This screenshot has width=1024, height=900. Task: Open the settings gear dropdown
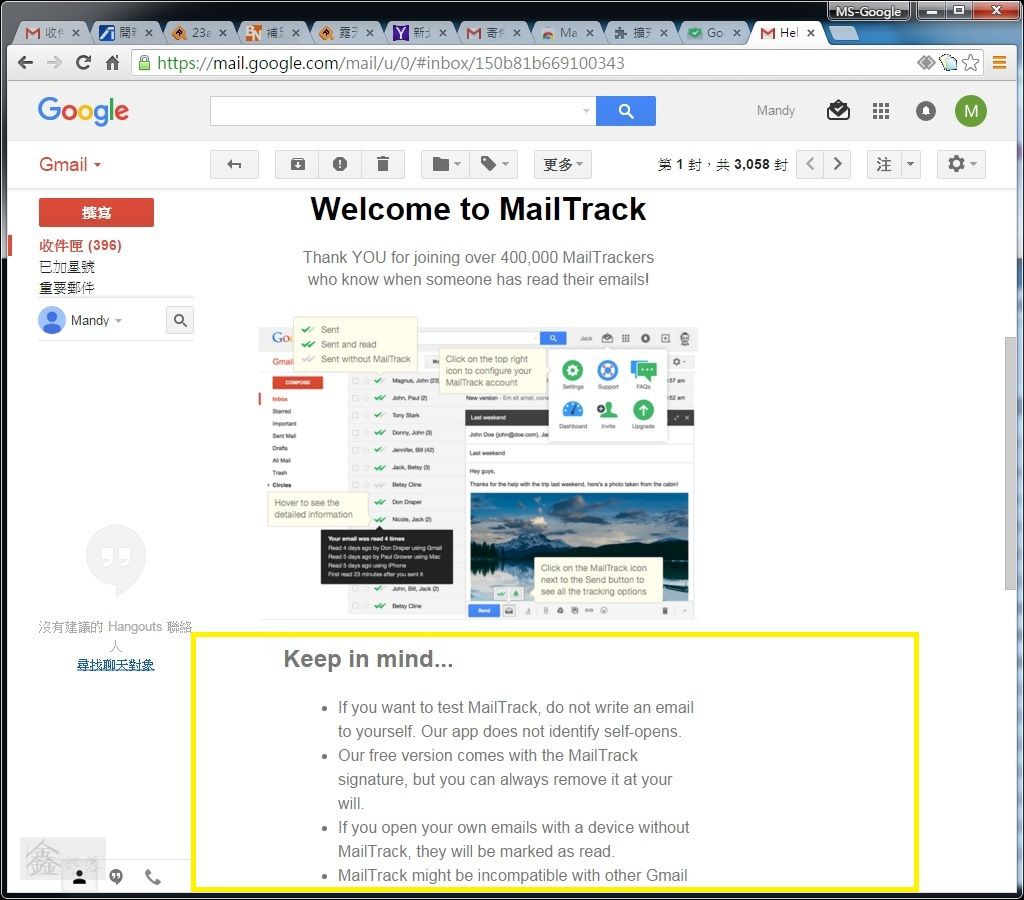point(961,165)
